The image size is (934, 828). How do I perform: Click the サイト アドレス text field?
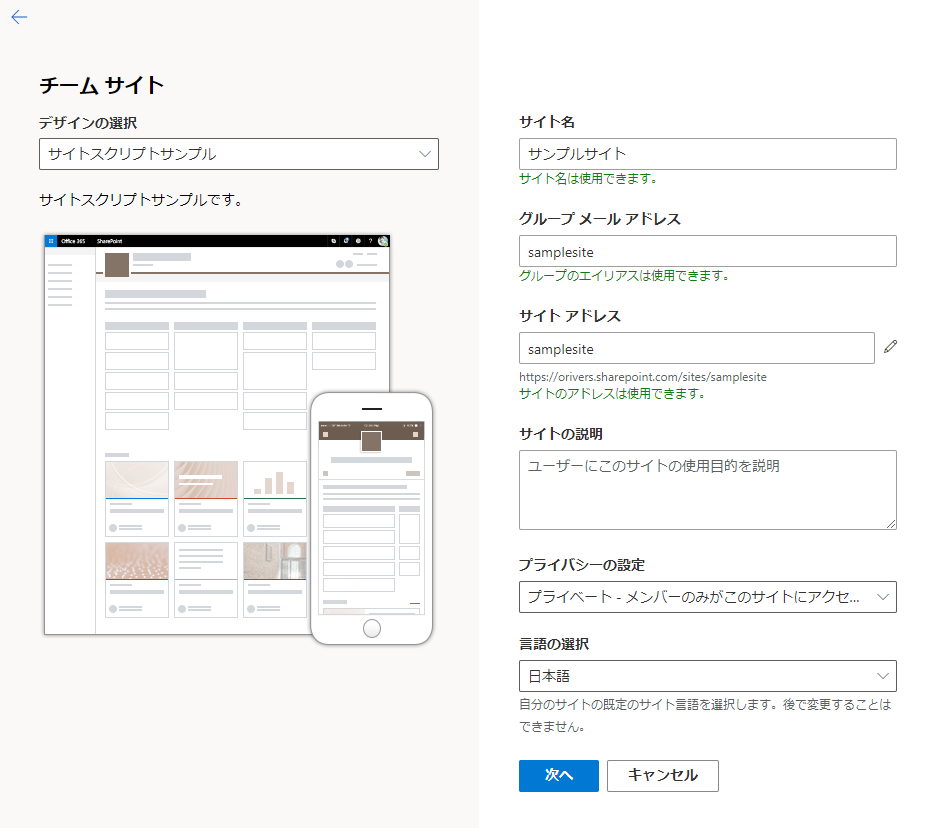pos(696,349)
